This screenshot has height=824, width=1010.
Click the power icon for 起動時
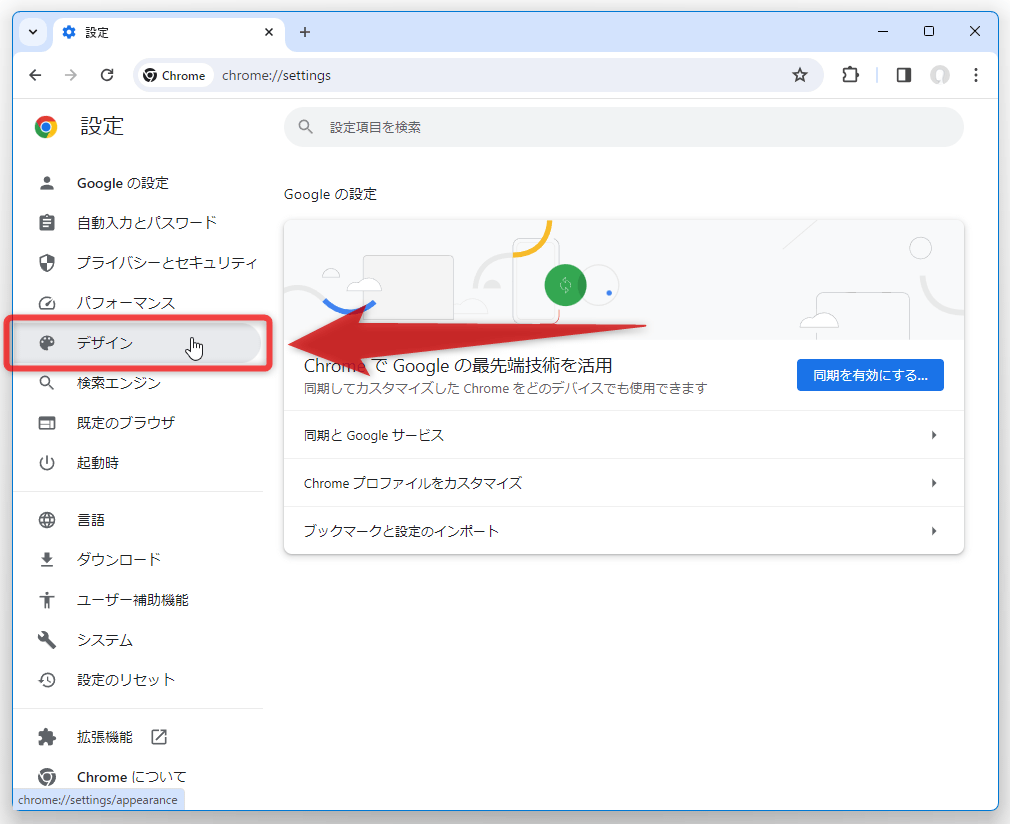(47, 463)
